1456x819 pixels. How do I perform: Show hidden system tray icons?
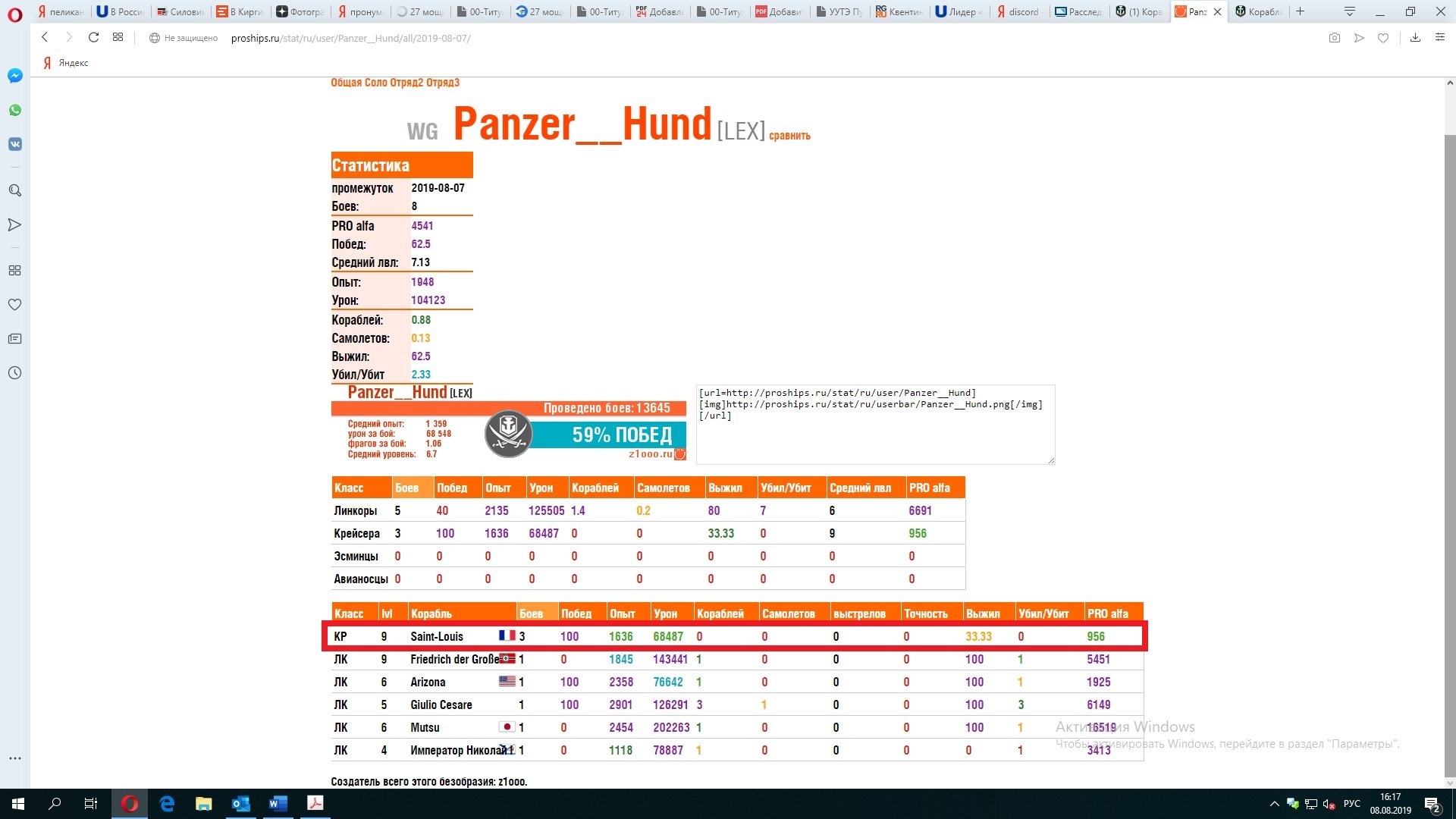pyautogui.click(x=1274, y=804)
